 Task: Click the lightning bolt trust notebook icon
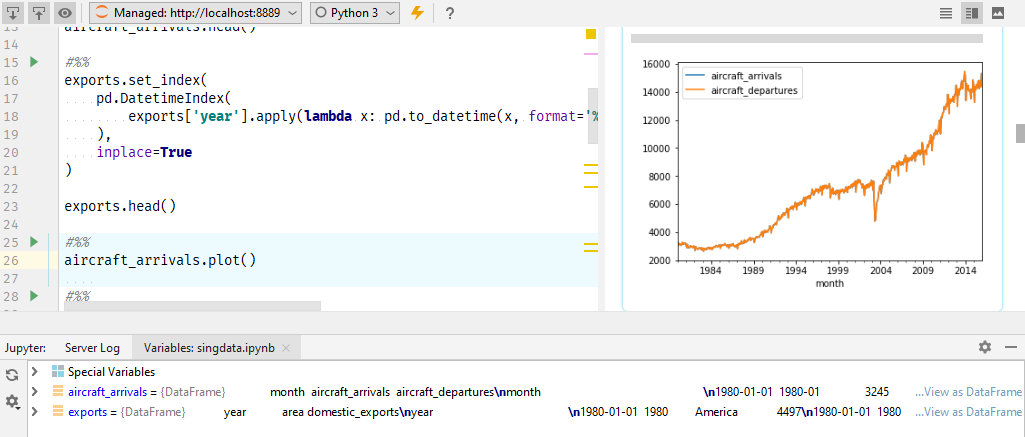(417, 12)
